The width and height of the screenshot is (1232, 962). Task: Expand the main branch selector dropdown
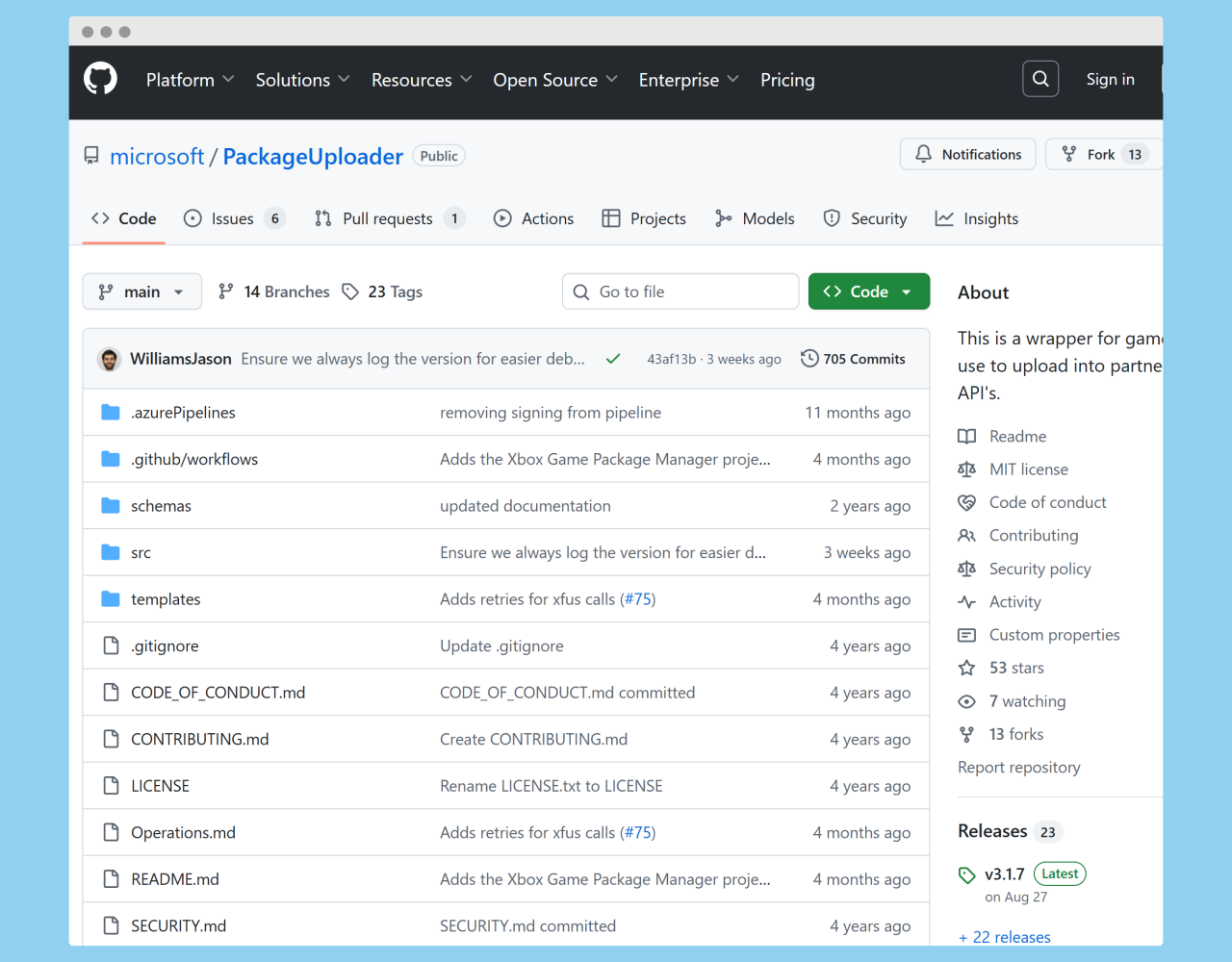(141, 291)
